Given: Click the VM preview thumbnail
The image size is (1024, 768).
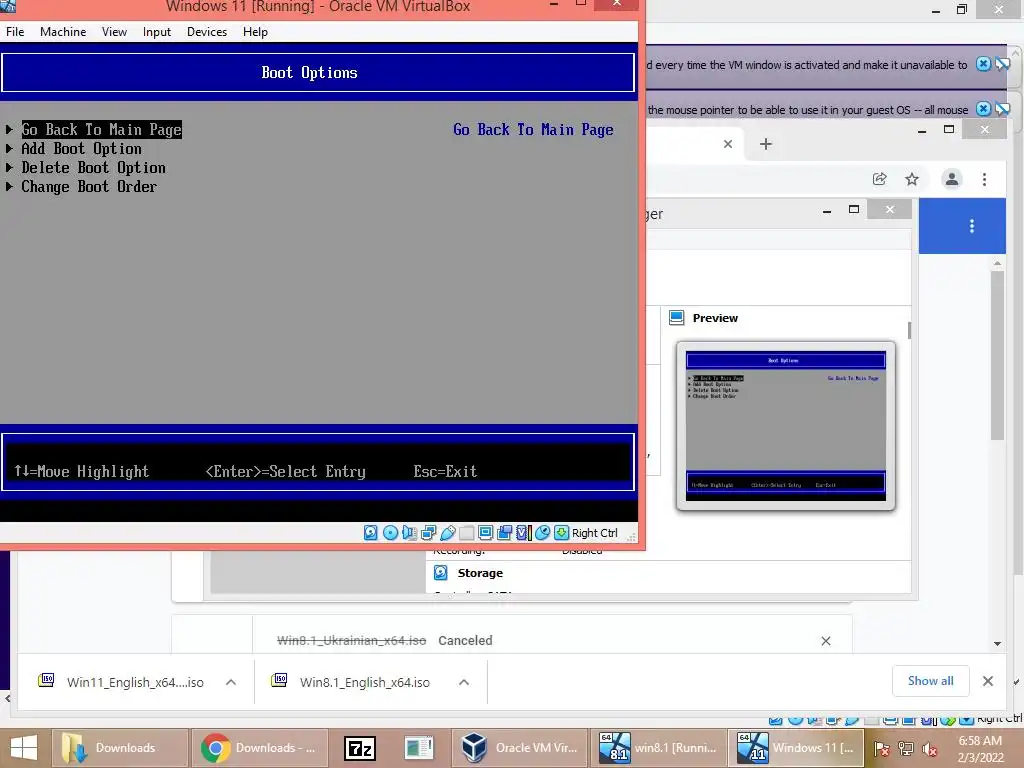Looking at the screenshot, I should (786, 426).
